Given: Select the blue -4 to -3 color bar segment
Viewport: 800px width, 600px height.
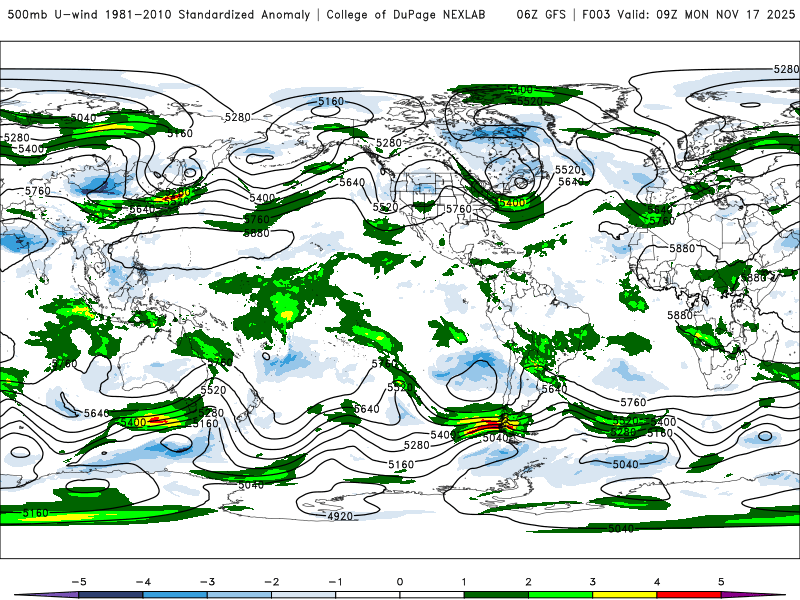Looking at the screenshot, I should coord(175,595).
